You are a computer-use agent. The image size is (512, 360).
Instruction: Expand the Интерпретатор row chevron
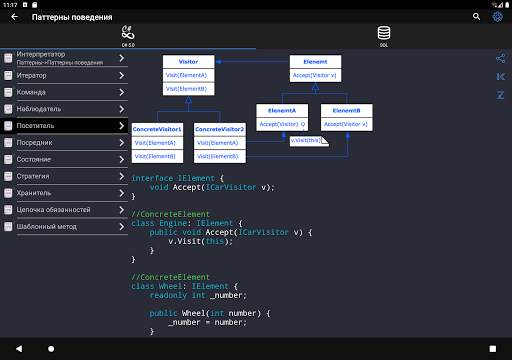(122, 58)
